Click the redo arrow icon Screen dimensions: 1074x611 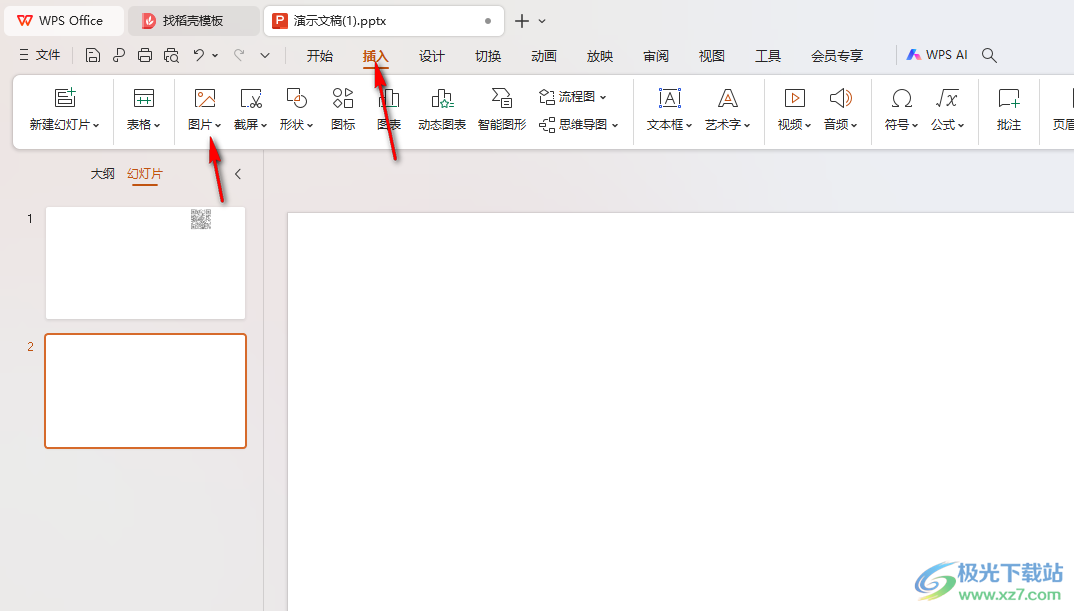pos(239,55)
